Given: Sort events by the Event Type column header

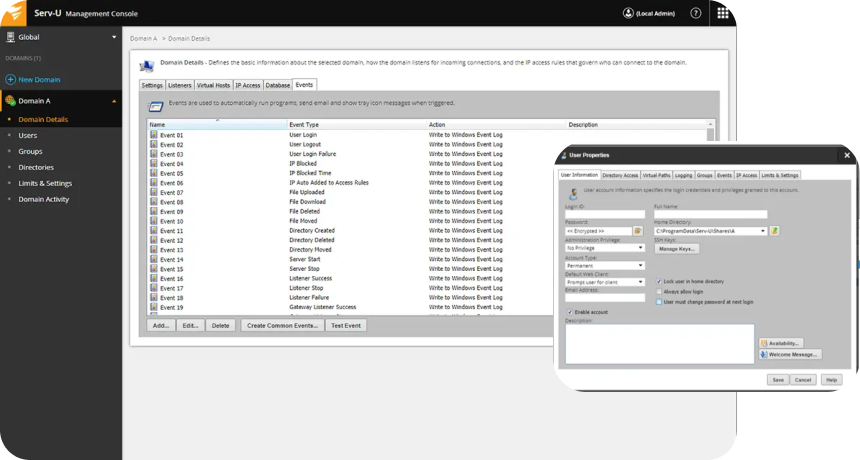Looking at the screenshot, I should click(x=357, y=124).
